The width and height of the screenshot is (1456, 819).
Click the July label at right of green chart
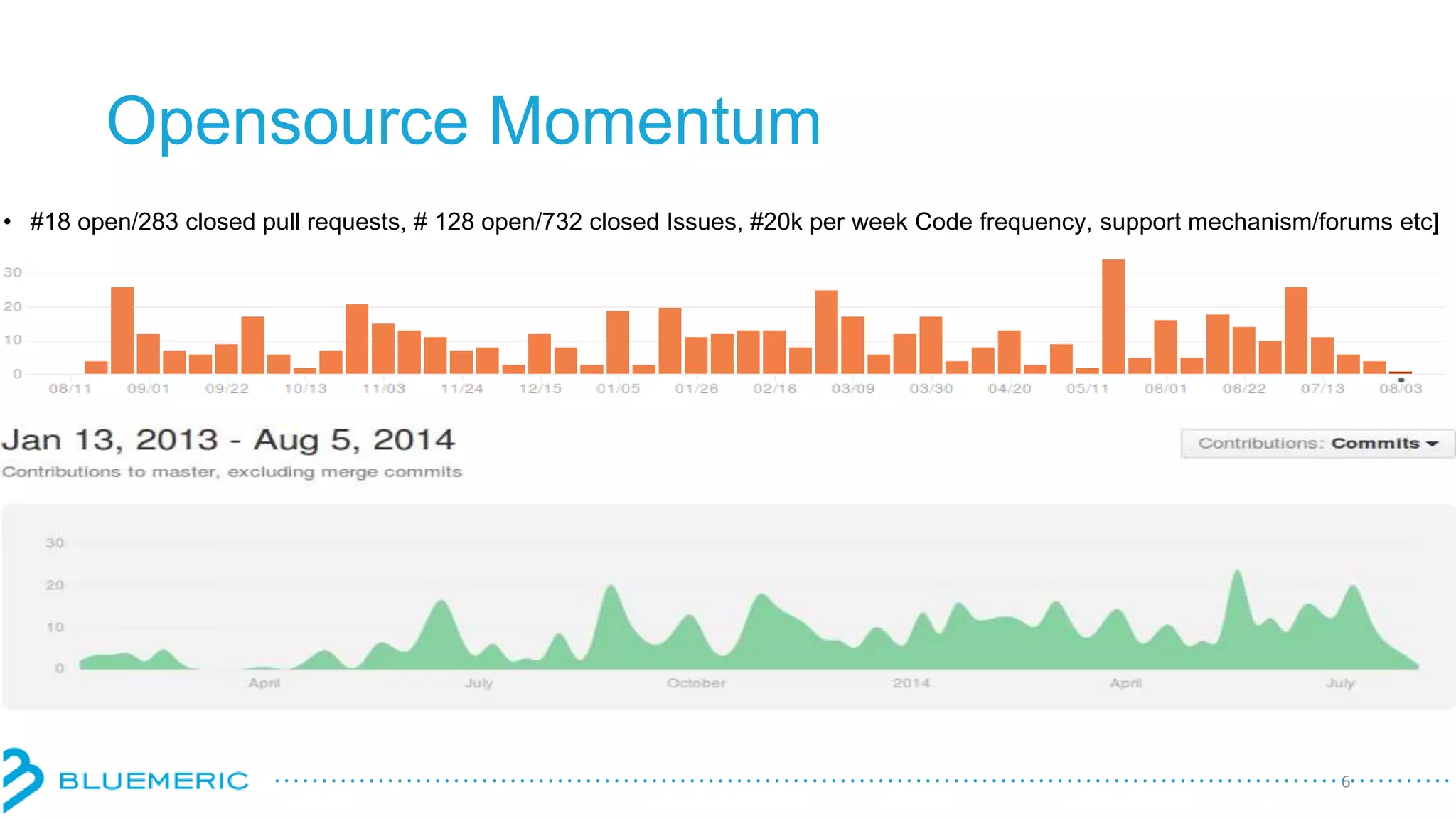(1340, 683)
